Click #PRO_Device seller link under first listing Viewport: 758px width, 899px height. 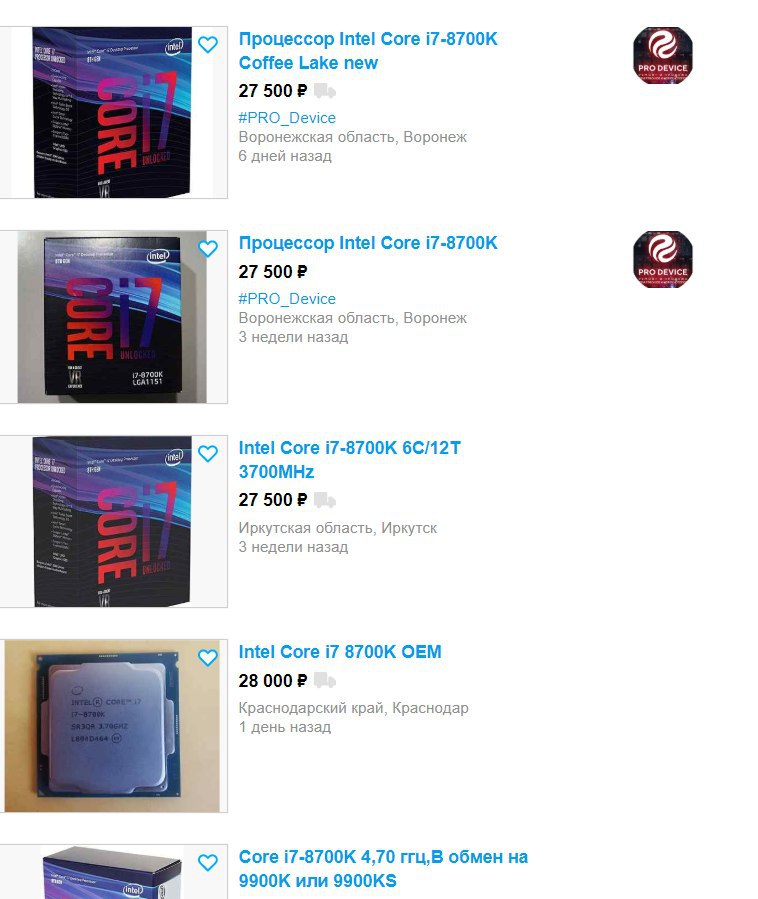(287, 118)
